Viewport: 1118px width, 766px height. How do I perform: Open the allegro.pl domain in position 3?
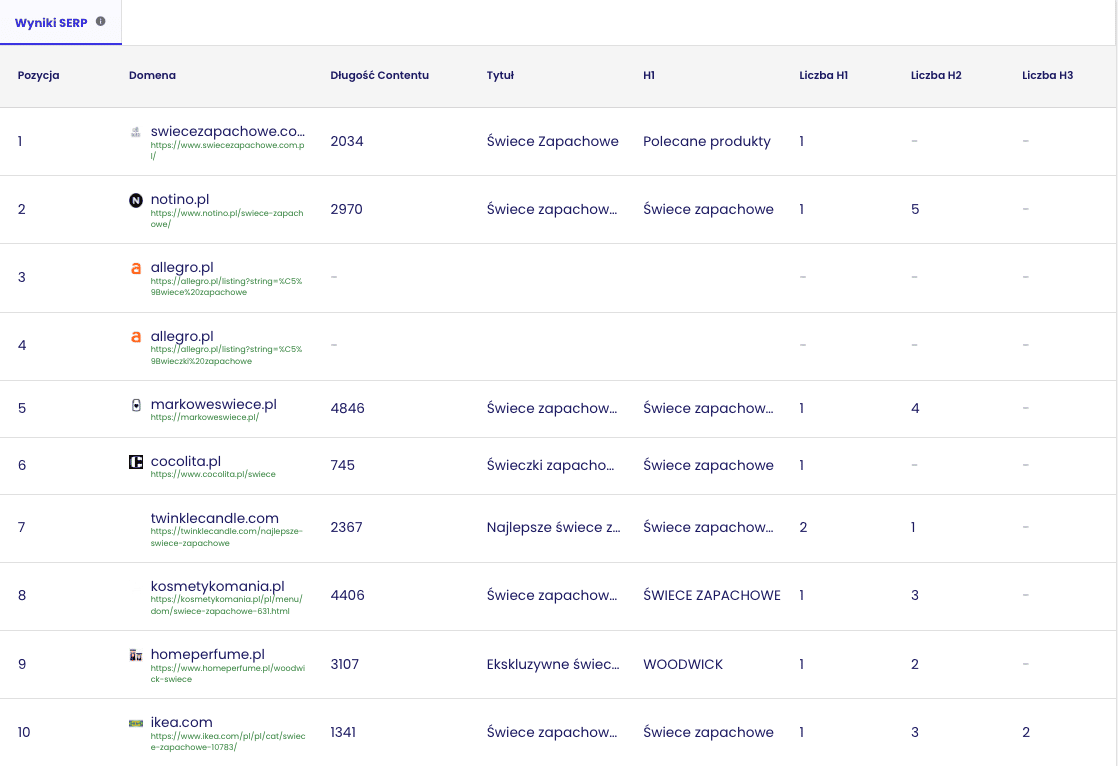click(x=182, y=267)
